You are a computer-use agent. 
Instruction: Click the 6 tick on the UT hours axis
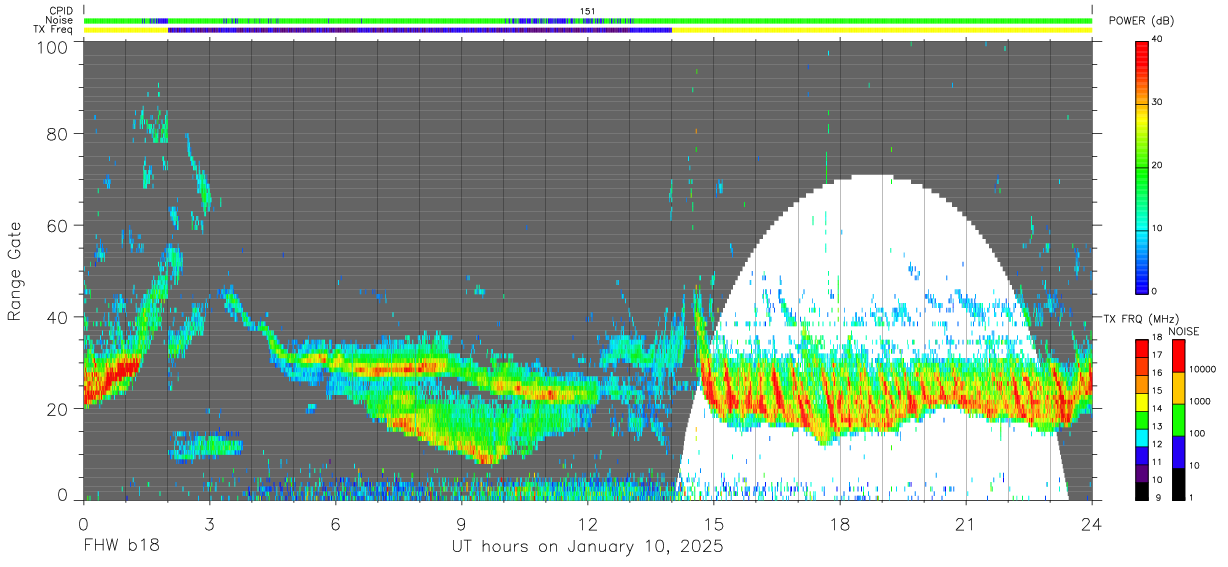tap(336, 524)
